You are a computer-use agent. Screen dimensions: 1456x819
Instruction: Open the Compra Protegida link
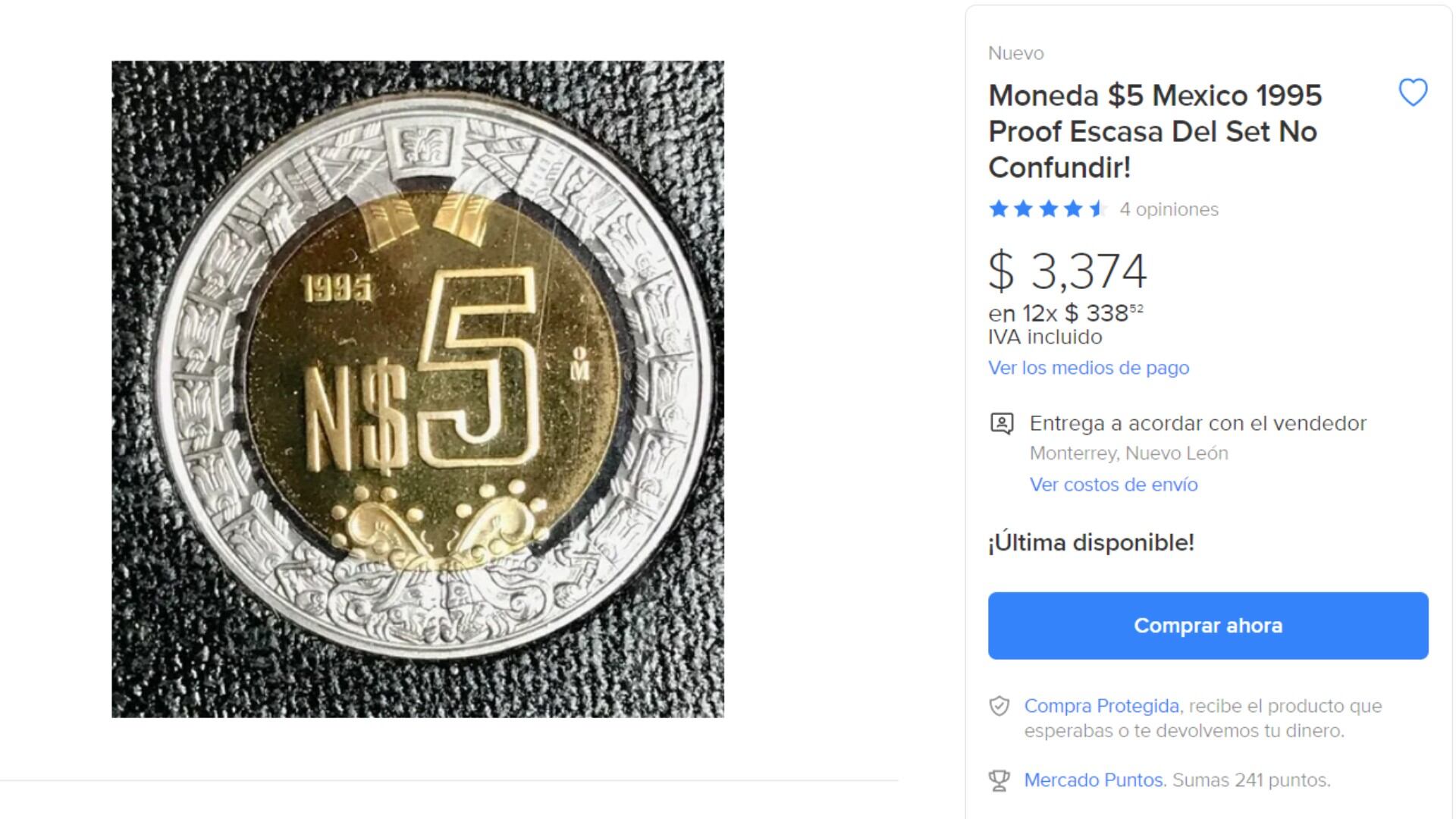(1101, 706)
